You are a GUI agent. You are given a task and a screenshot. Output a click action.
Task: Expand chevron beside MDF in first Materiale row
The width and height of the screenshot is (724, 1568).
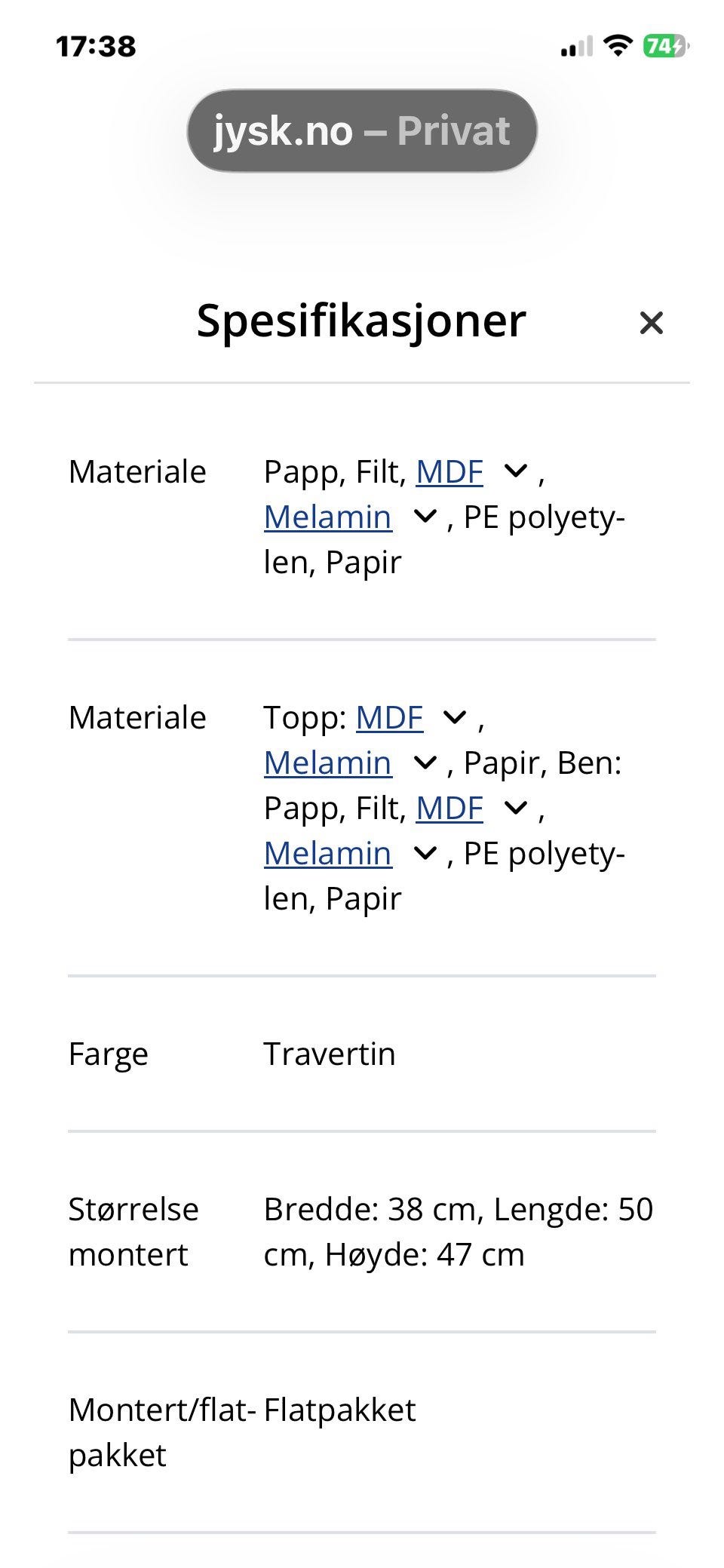(x=516, y=472)
